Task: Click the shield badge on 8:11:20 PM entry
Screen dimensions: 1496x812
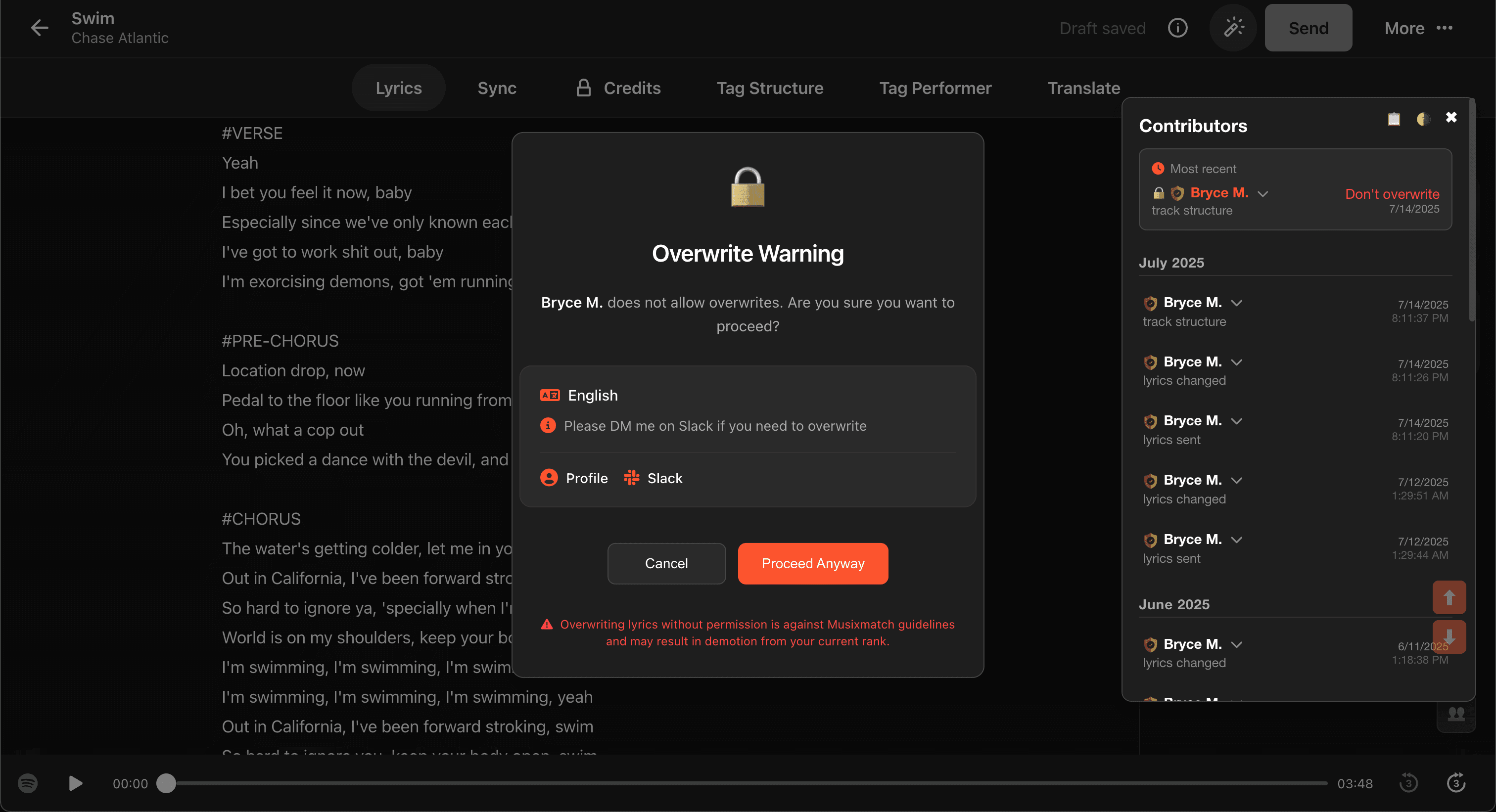Action: [x=1151, y=421]
